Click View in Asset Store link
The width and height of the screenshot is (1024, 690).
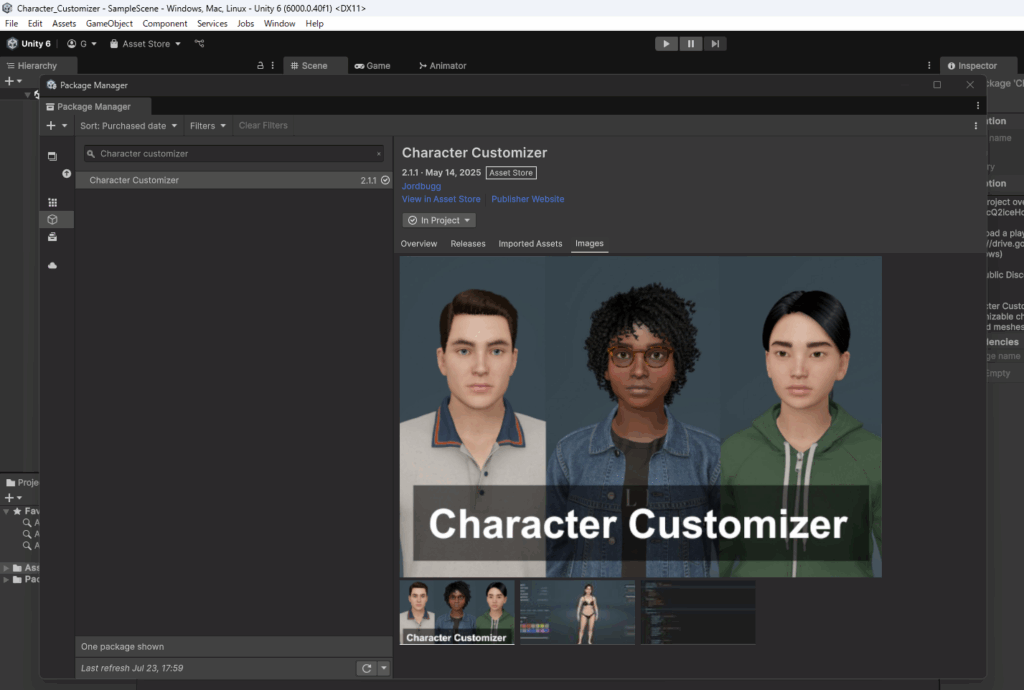tap(441, 199)
